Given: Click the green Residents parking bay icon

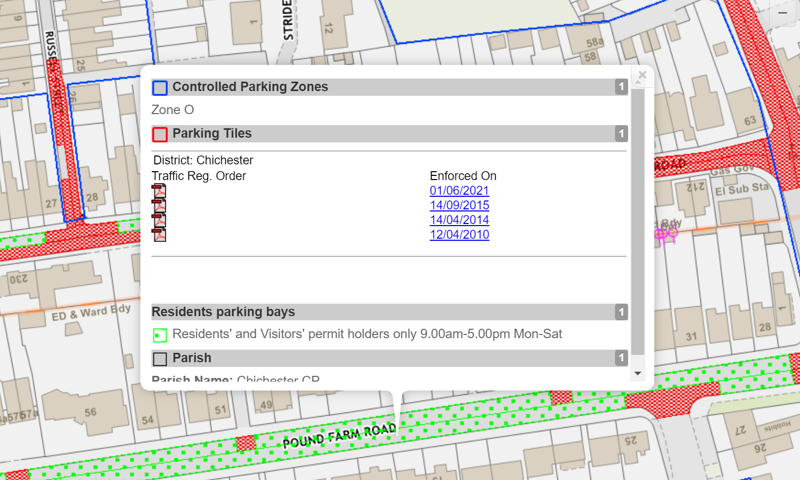Looking at the screenshot, I should pos(160,334).
